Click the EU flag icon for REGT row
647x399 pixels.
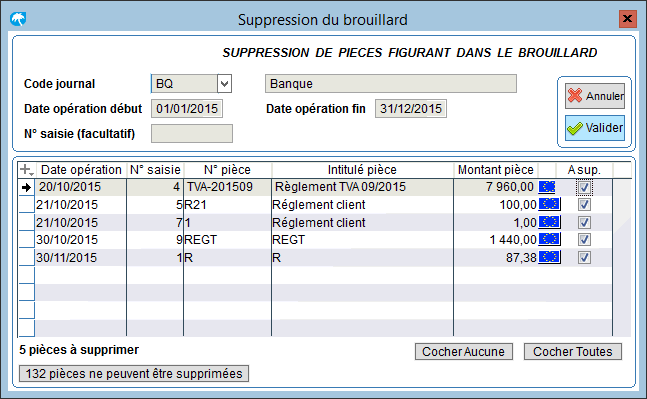click(x=549, y=239)
